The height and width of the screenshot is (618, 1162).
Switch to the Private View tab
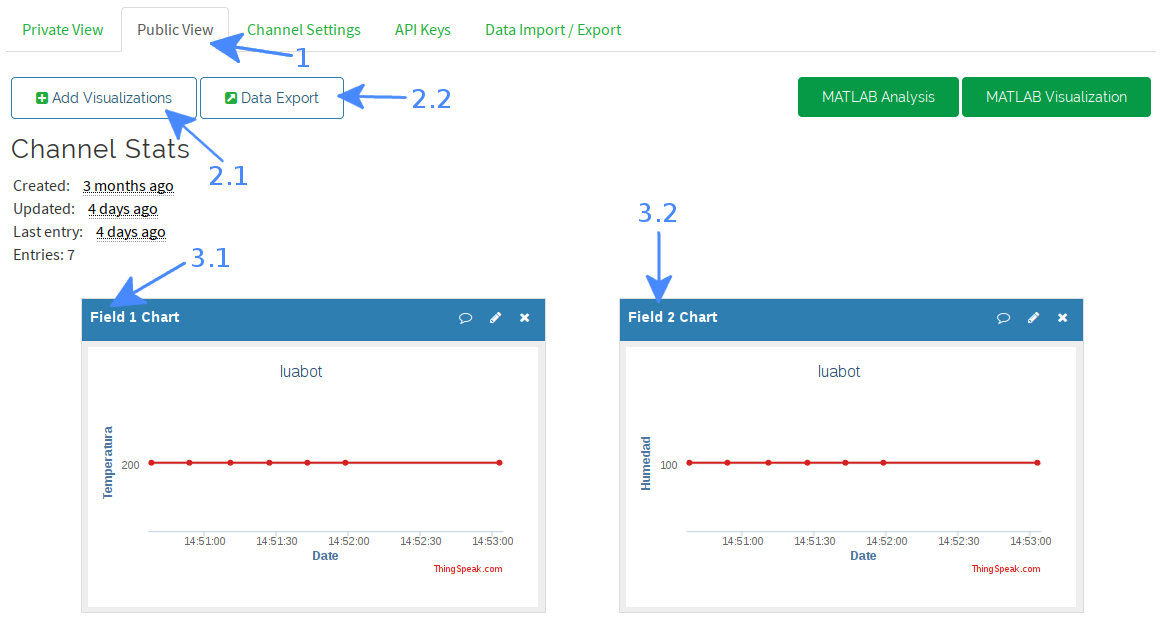pos(63,30)
